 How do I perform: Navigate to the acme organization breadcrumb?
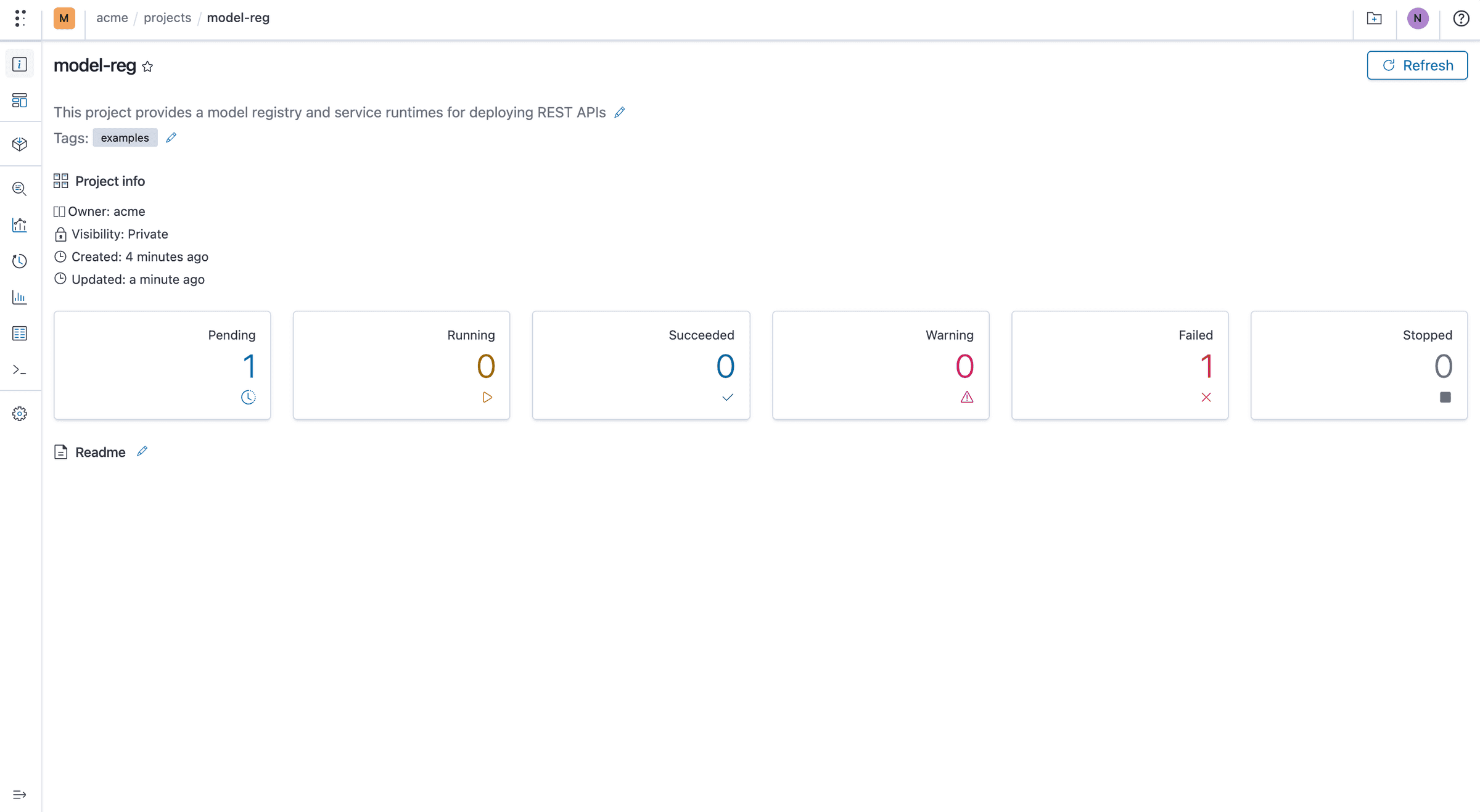(112, 17)
